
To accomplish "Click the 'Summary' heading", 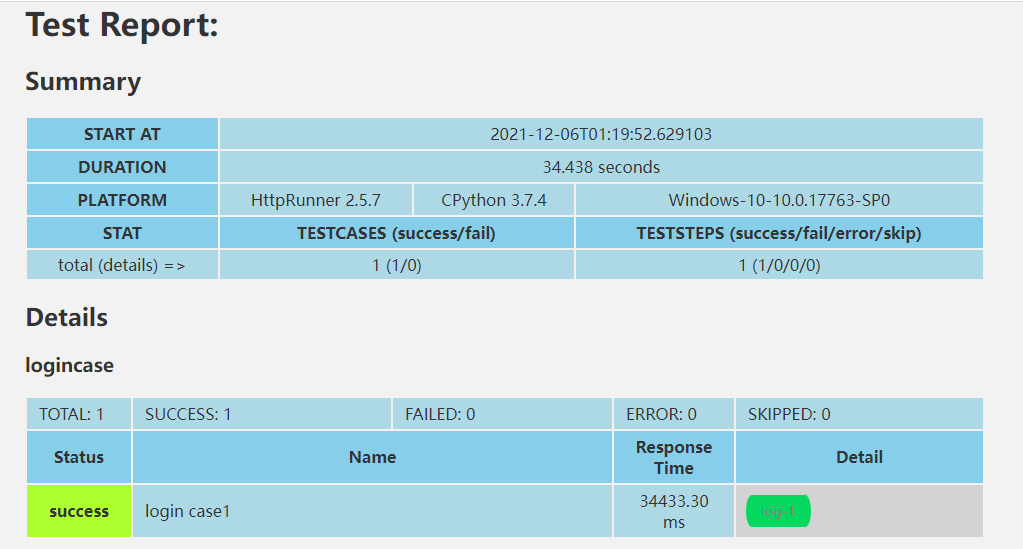I will (x=83, y=82).
